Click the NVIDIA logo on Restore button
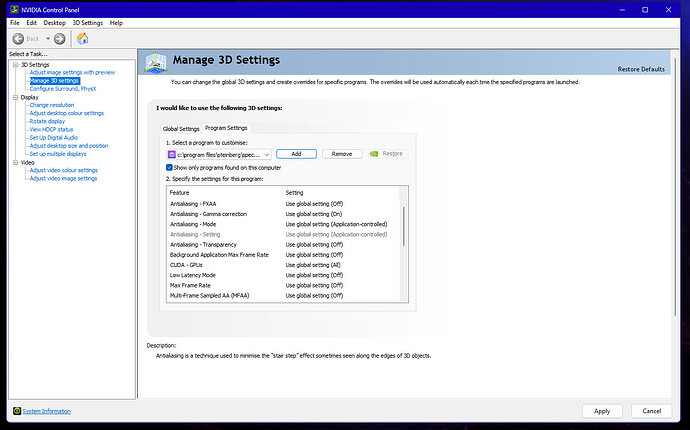This screenshot has height=430, width=690. click(374, 154)
